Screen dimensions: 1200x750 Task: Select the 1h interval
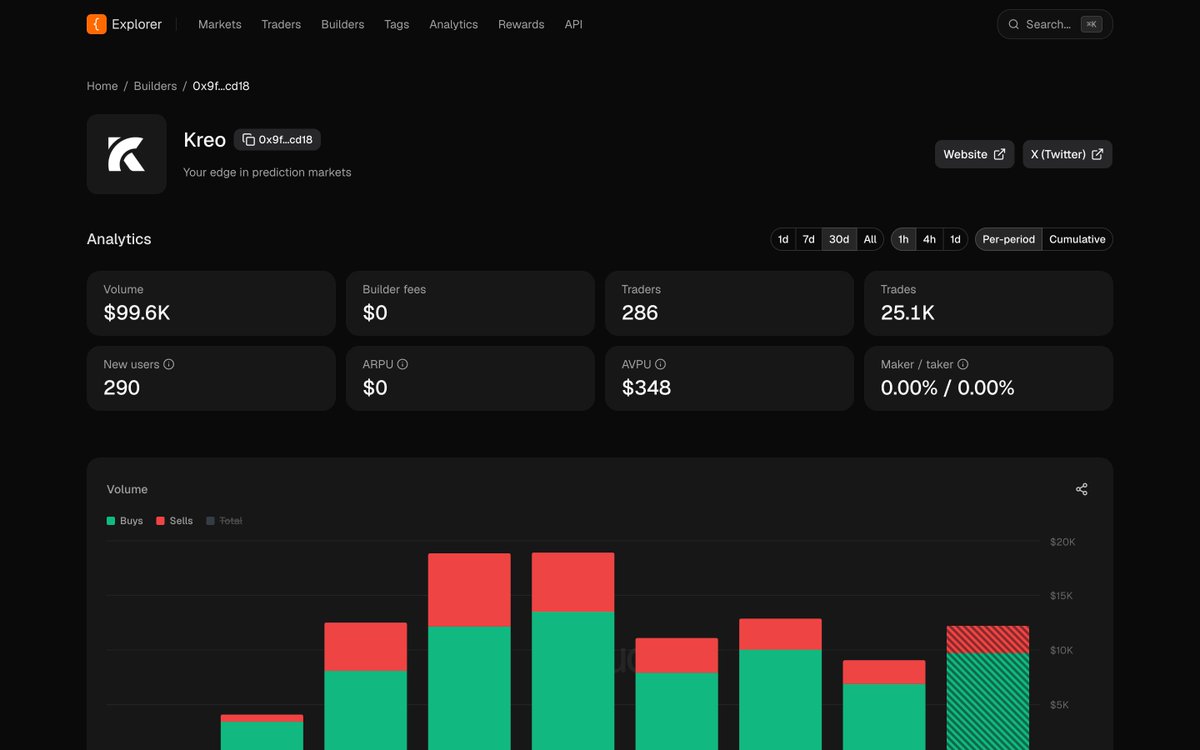903,239
